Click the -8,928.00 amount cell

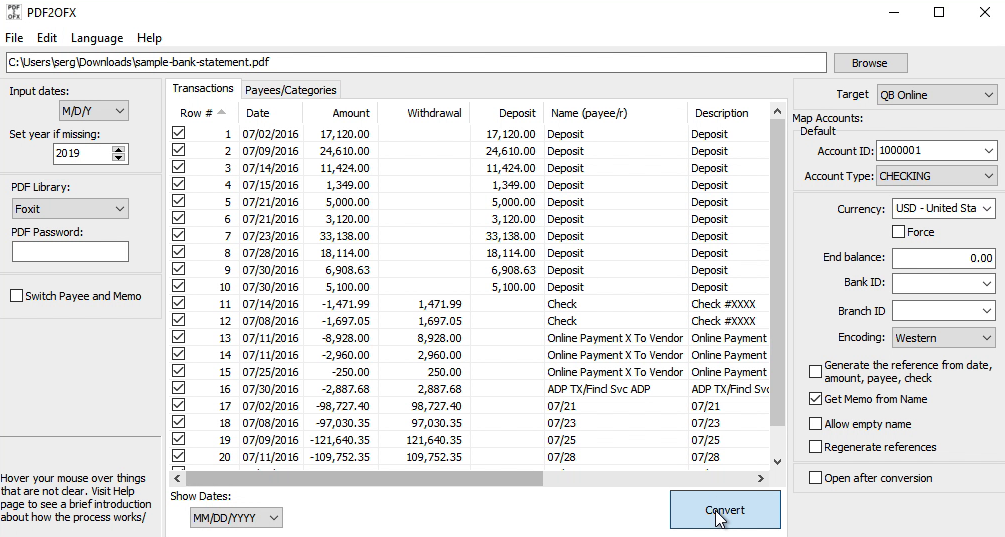340,338
